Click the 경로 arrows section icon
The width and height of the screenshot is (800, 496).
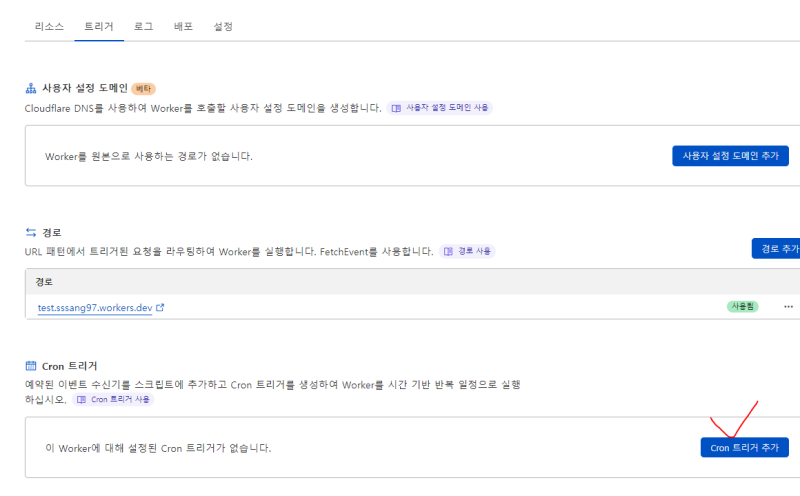pyautogui.click(x=30, y=232)
